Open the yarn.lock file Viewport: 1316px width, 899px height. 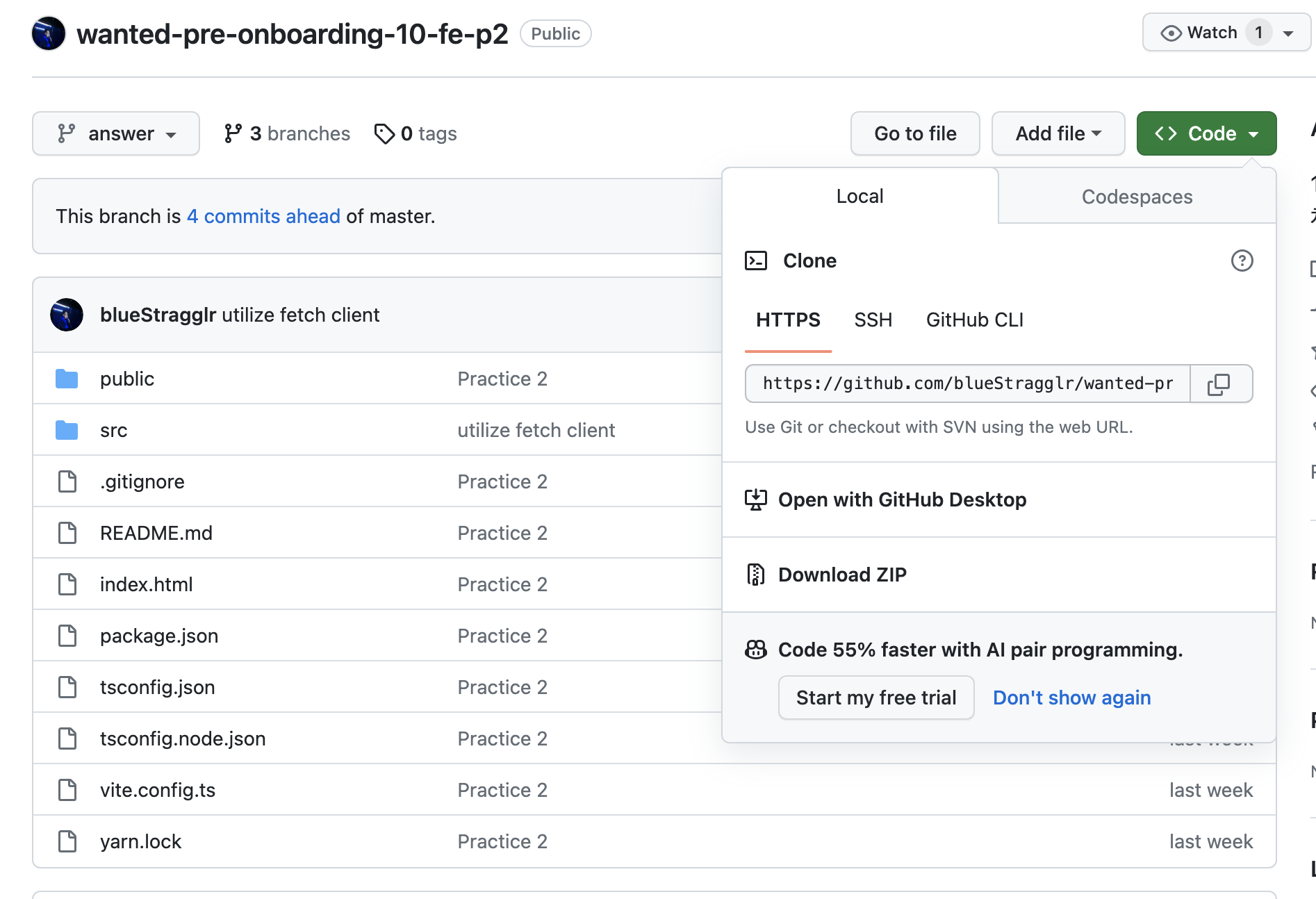click(140, 841)
